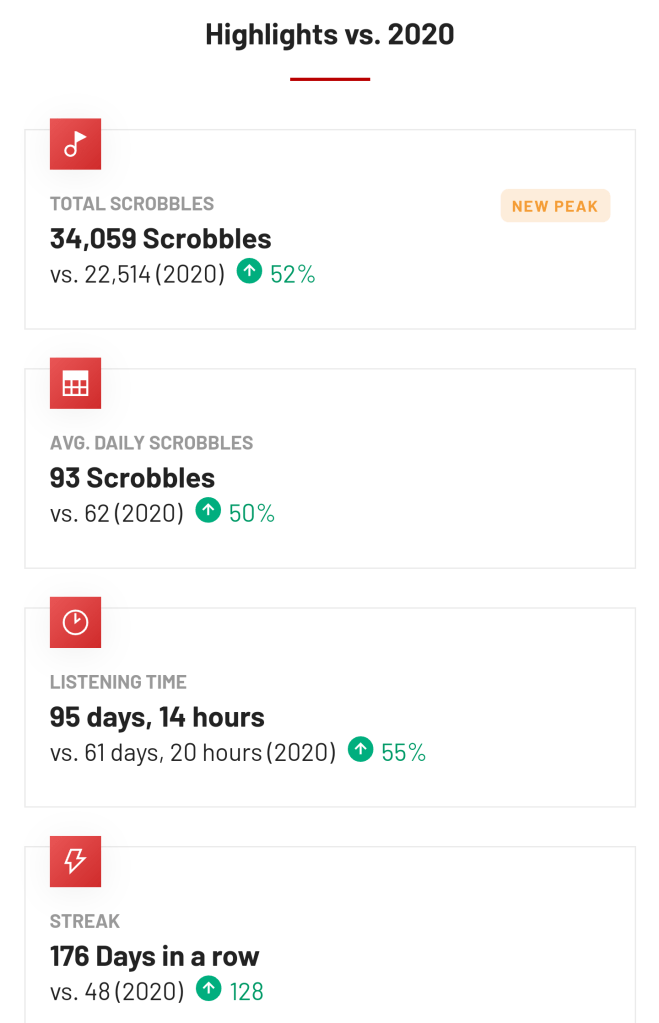Click the lightning bolt Streak icon
The image size is (659, 1023).
click(x=75, y=861)
